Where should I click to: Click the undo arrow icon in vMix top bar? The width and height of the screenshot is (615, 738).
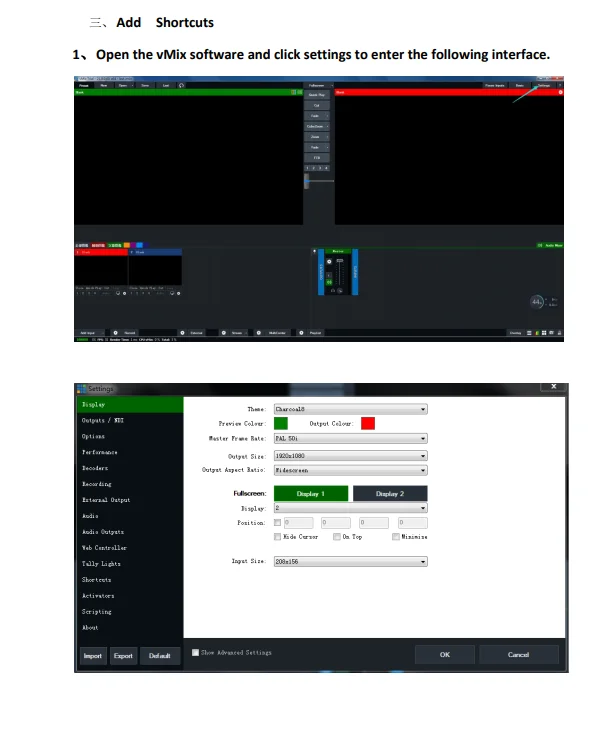coord(181,85)
